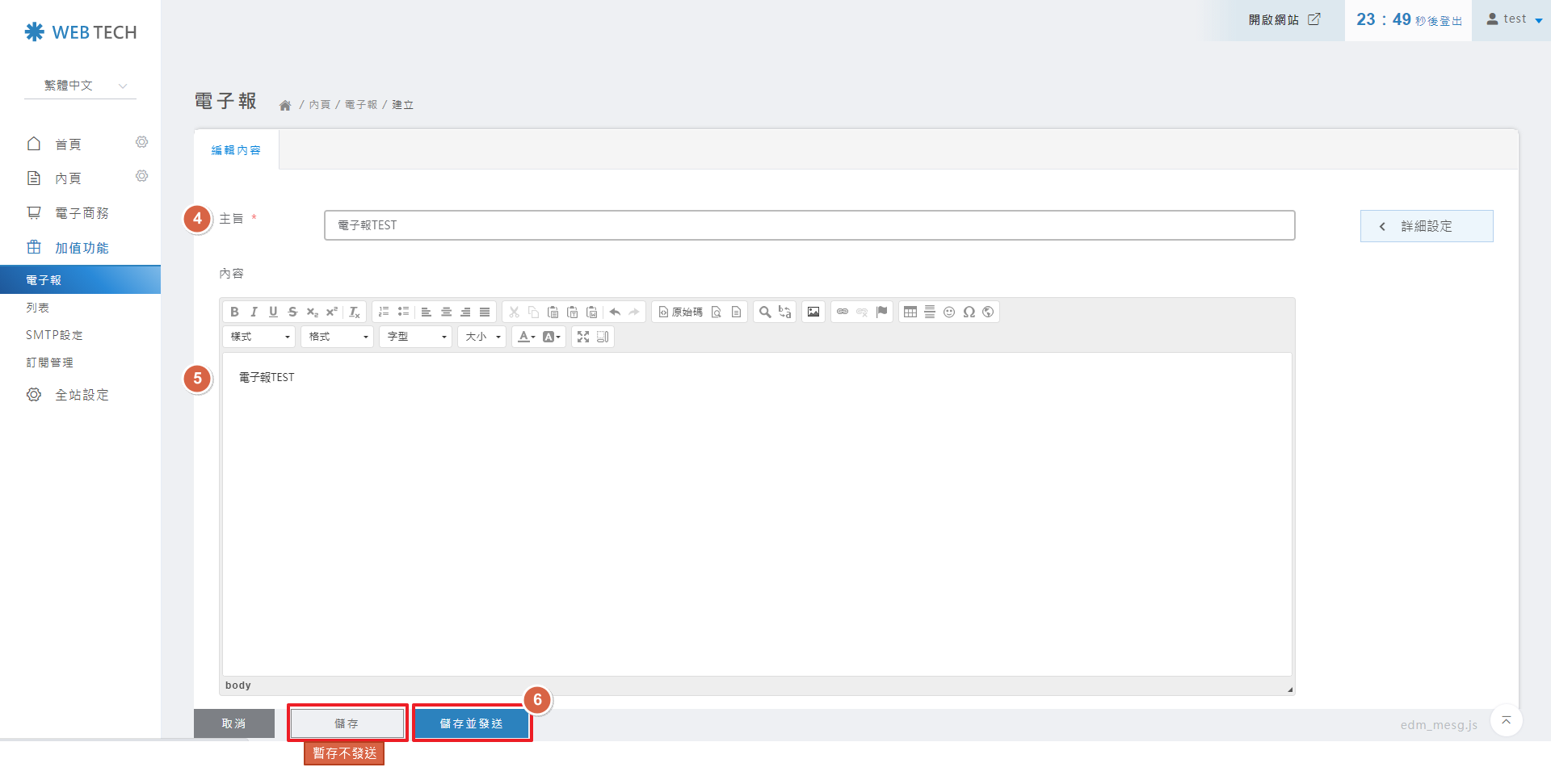
Task: Select SMTP設定 in the sidebar
Action: click(54, 335)
